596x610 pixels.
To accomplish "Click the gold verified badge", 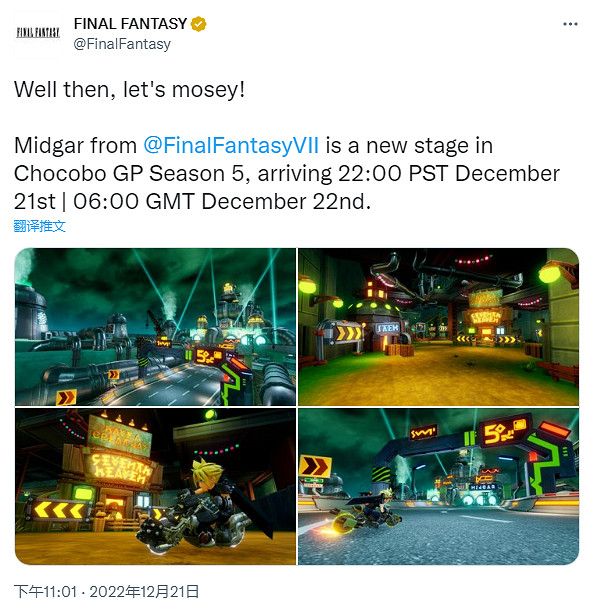I will [x=198, y=24].
